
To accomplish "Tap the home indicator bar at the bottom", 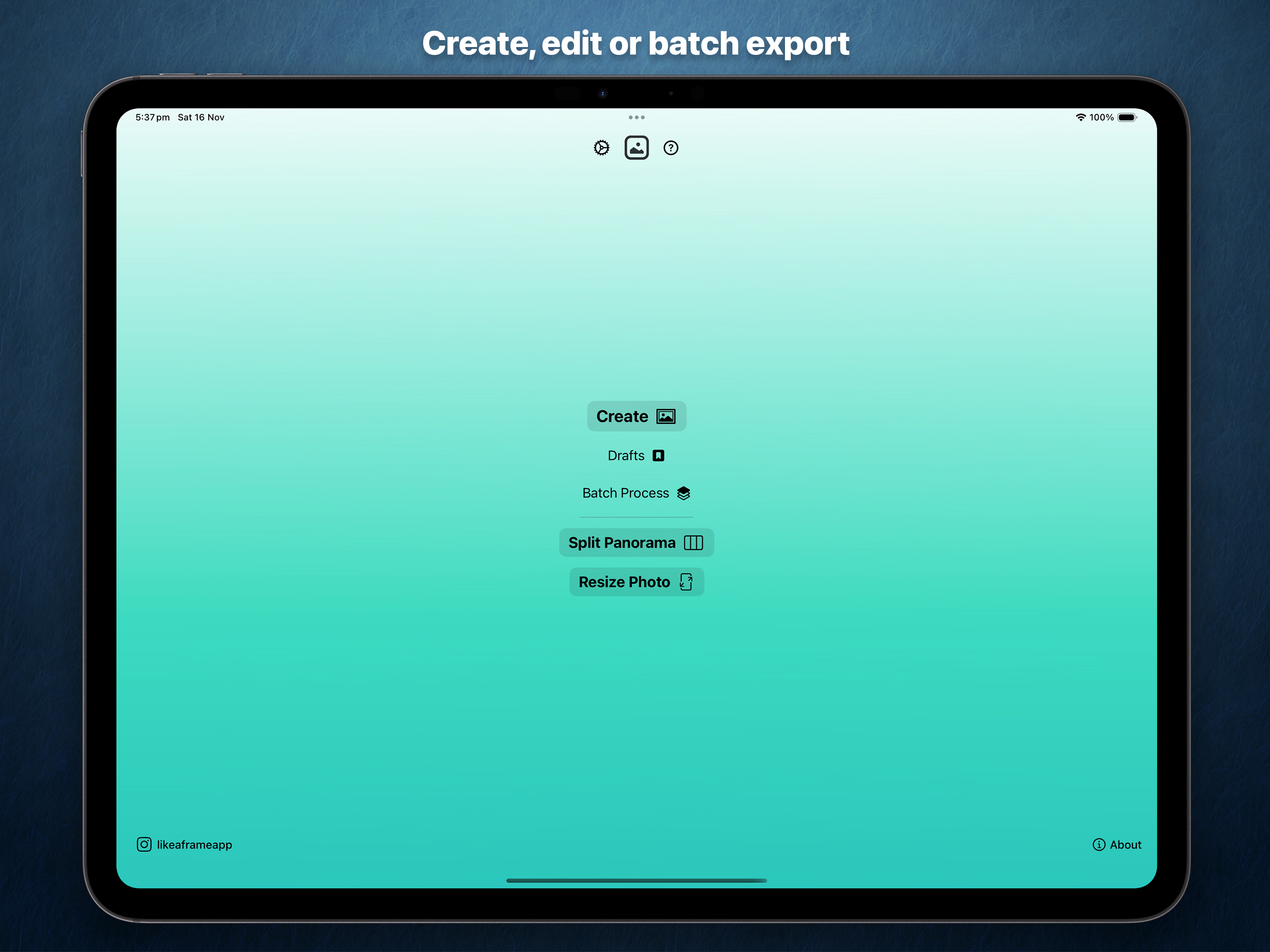I will point(636,880).
